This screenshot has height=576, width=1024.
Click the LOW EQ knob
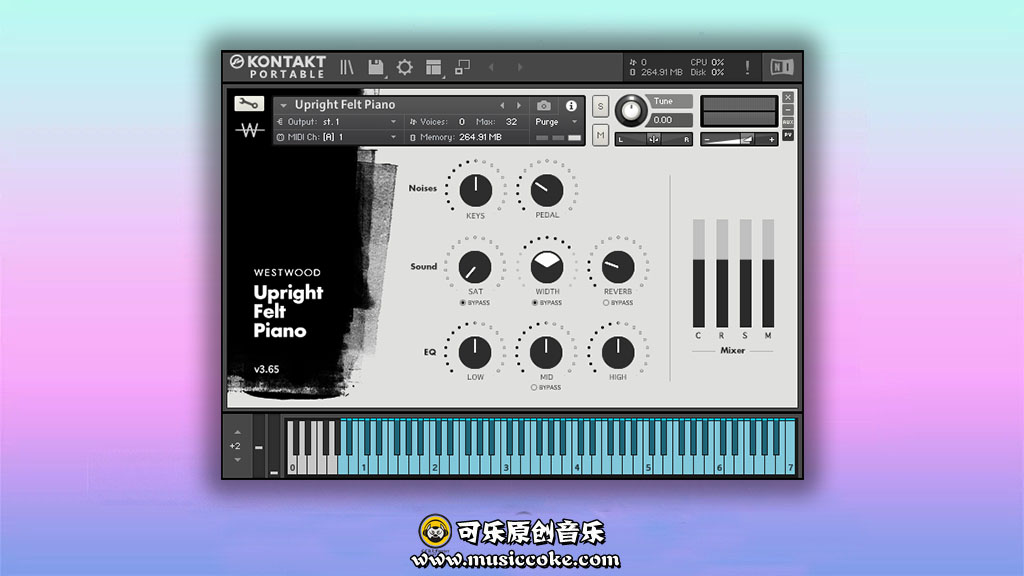pyautogui.click(x=475, y=352)
